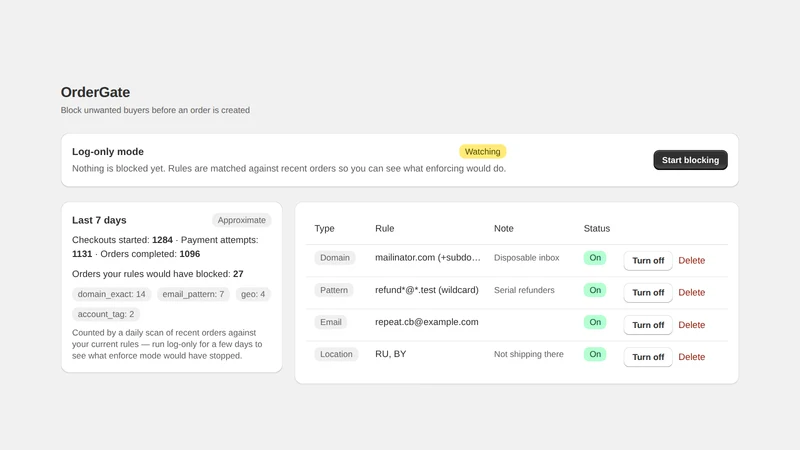Viewport: 800px width, 450px height.
Task: Click the Approximate badge
Action: (241, 220)
